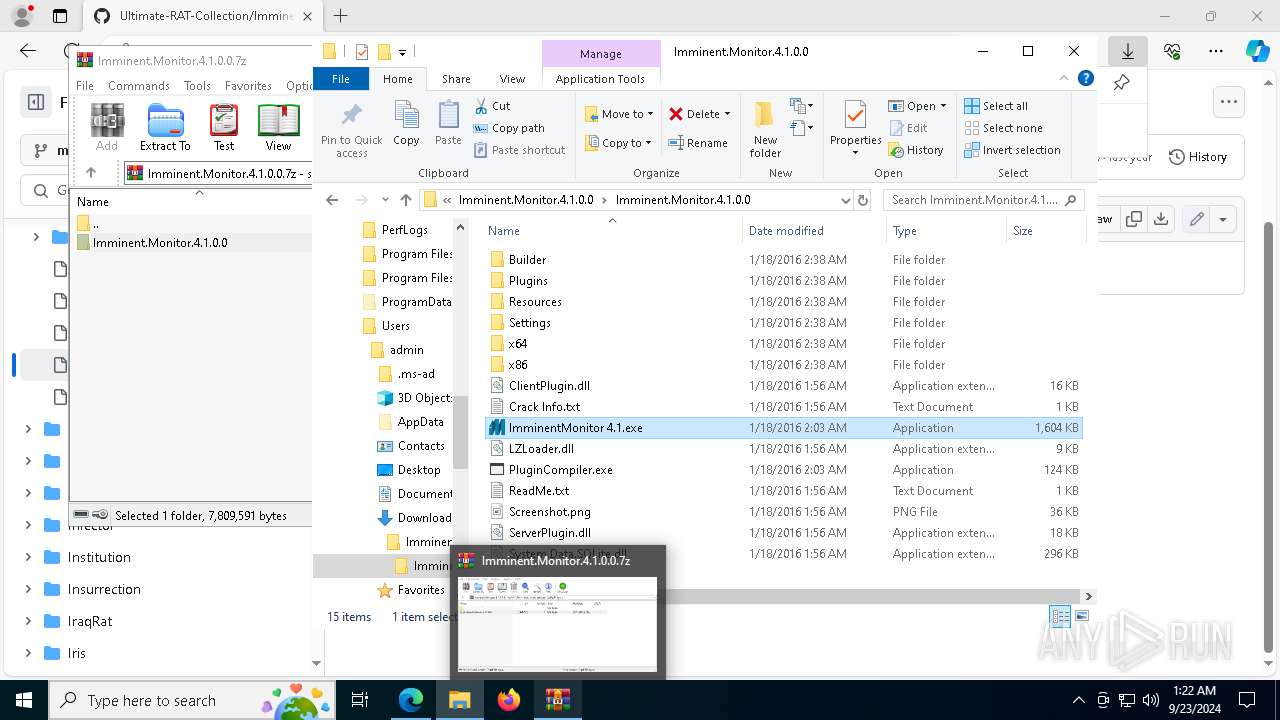Click Paste shortcut command

(520, 150)
